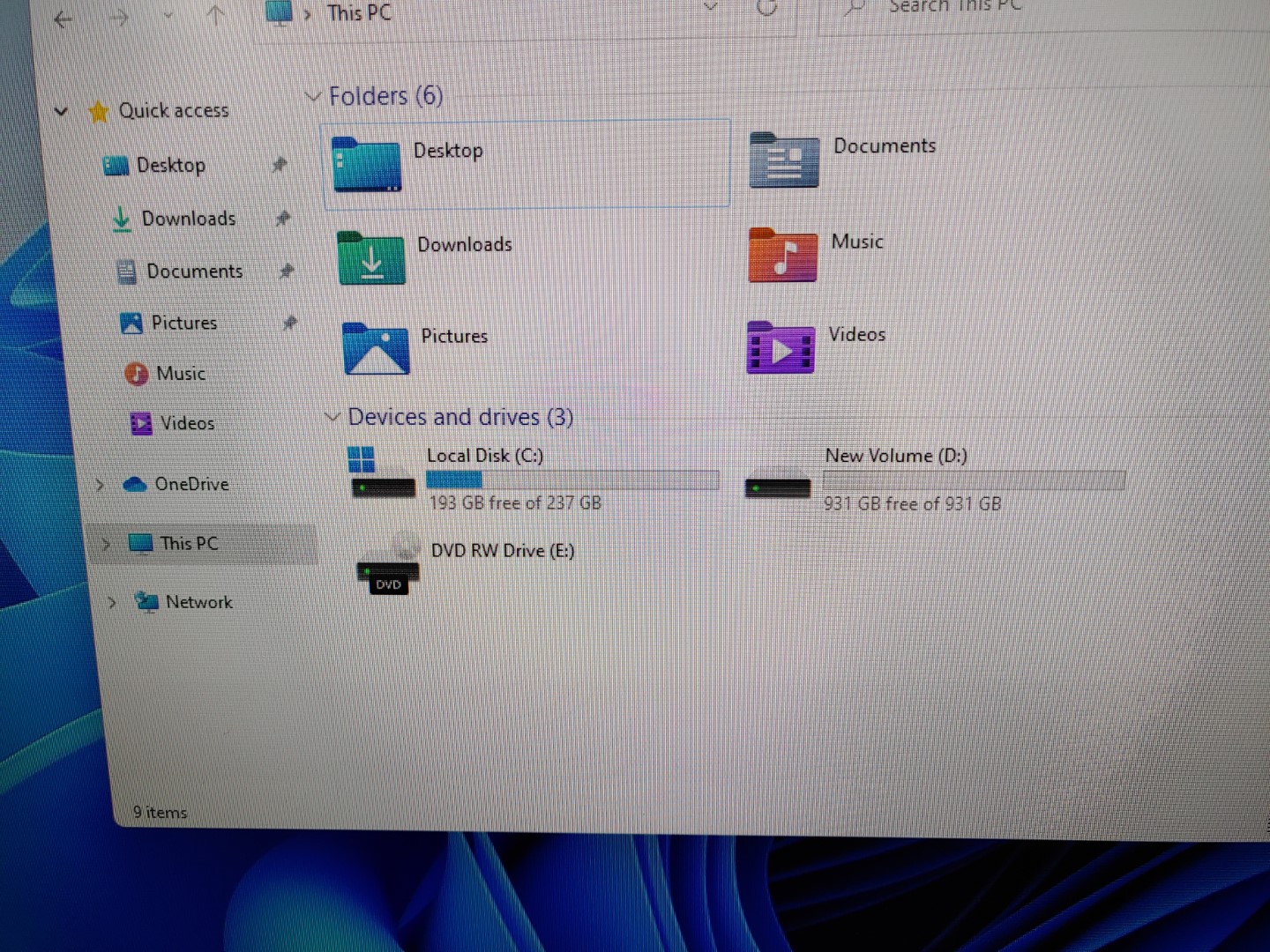Click the 'Pictures' label in sidebar
This screenshot has height=952, width=1270.
point(184,323)
